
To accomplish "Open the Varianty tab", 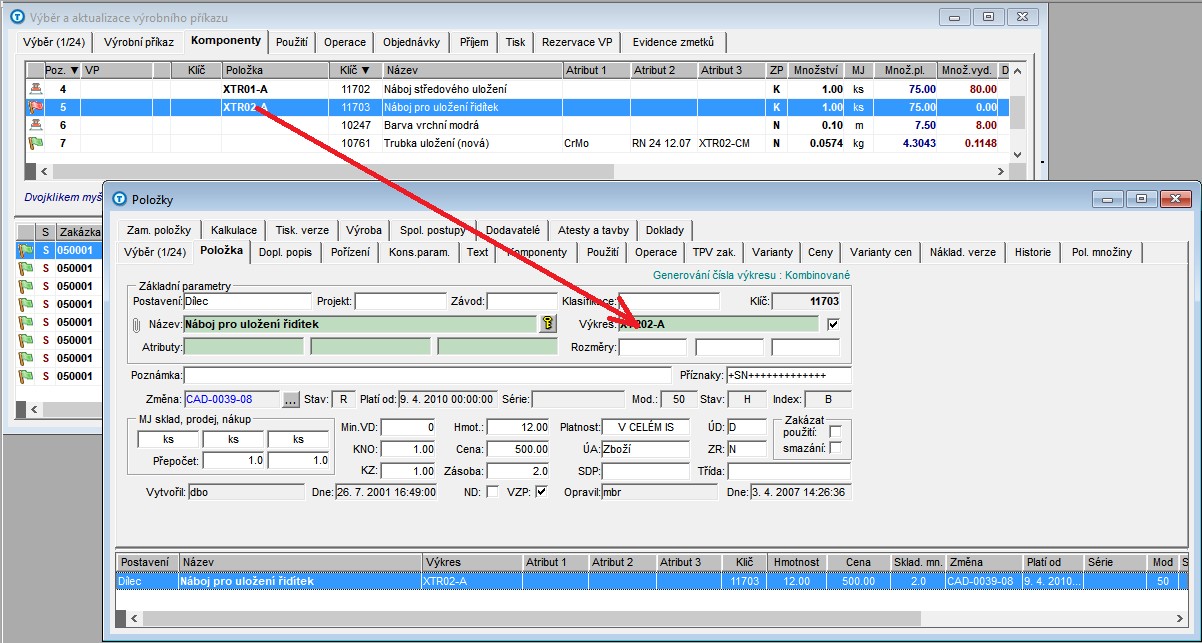I will 772,252.
